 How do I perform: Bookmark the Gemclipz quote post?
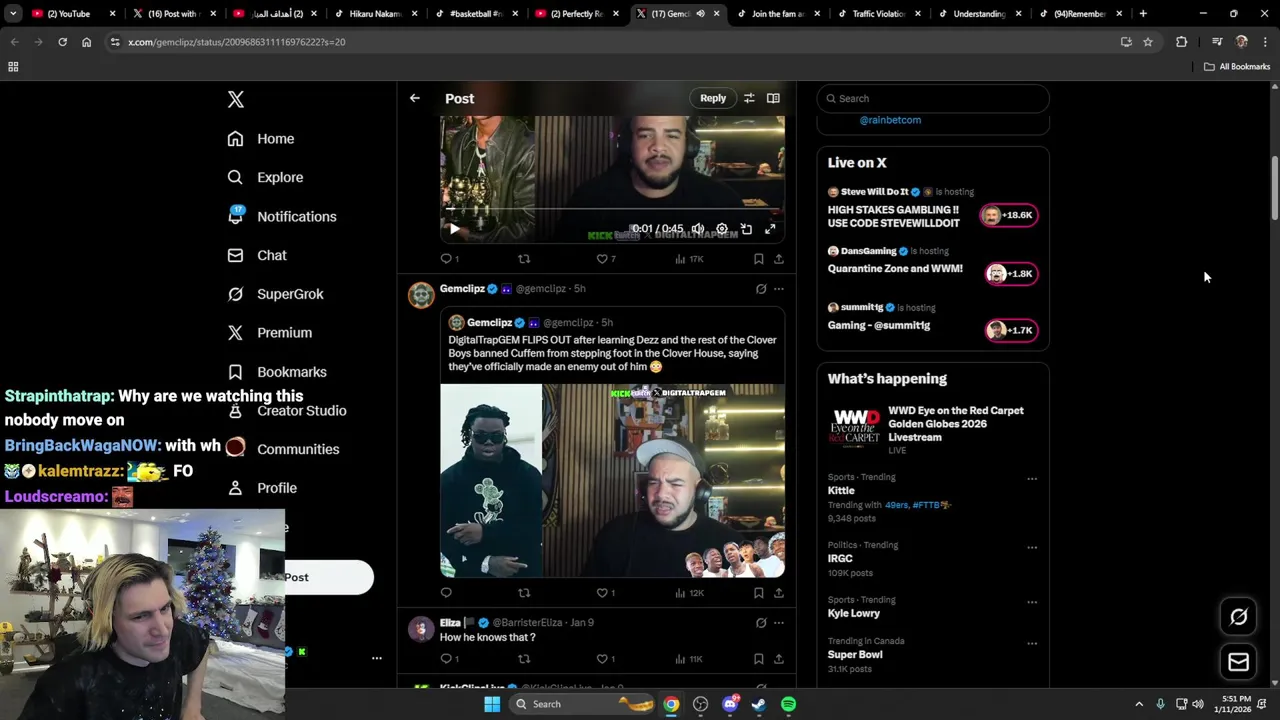click(x=759, y=593)
